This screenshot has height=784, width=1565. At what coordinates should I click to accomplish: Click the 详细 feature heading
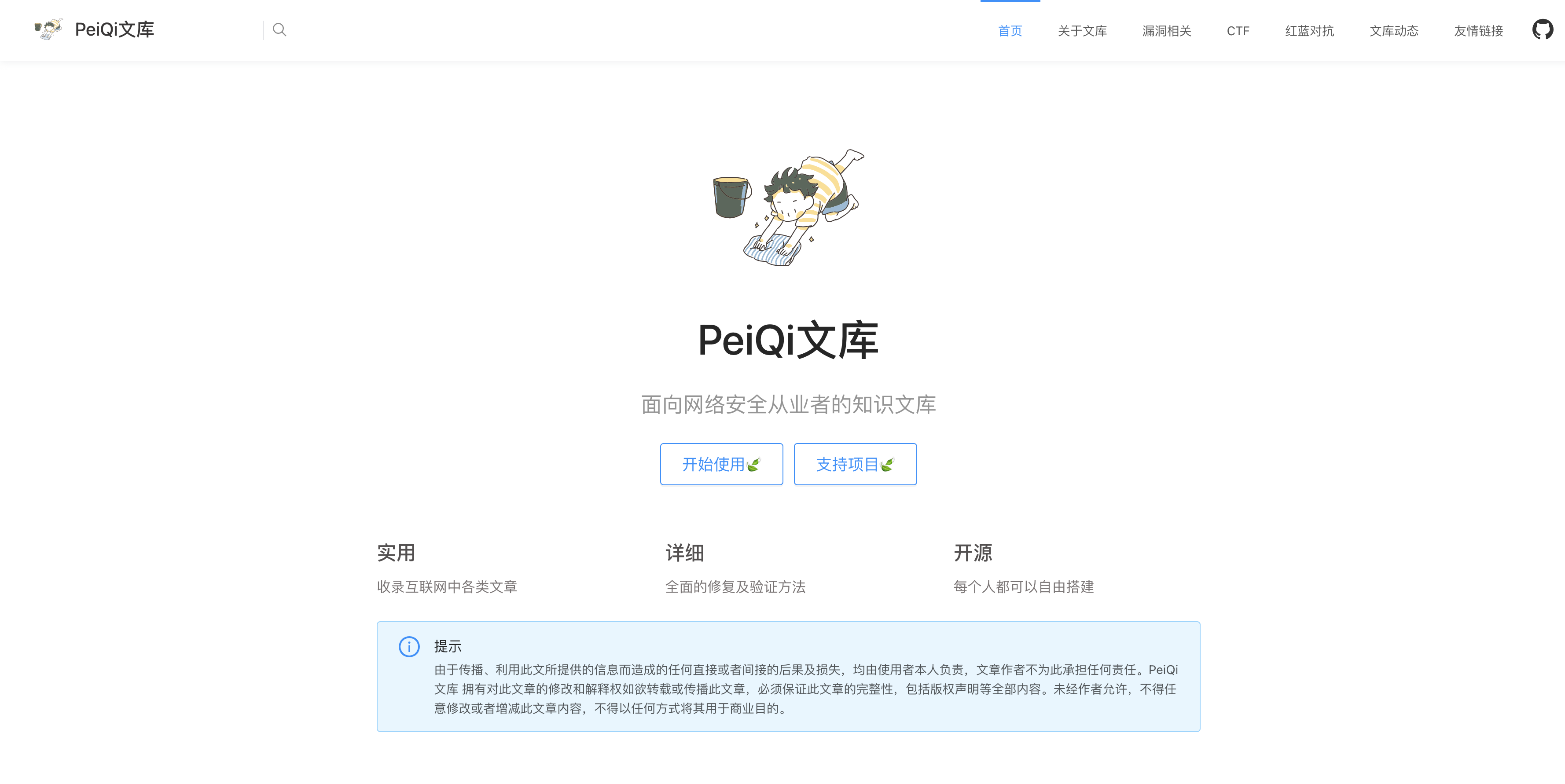[684, 553]
